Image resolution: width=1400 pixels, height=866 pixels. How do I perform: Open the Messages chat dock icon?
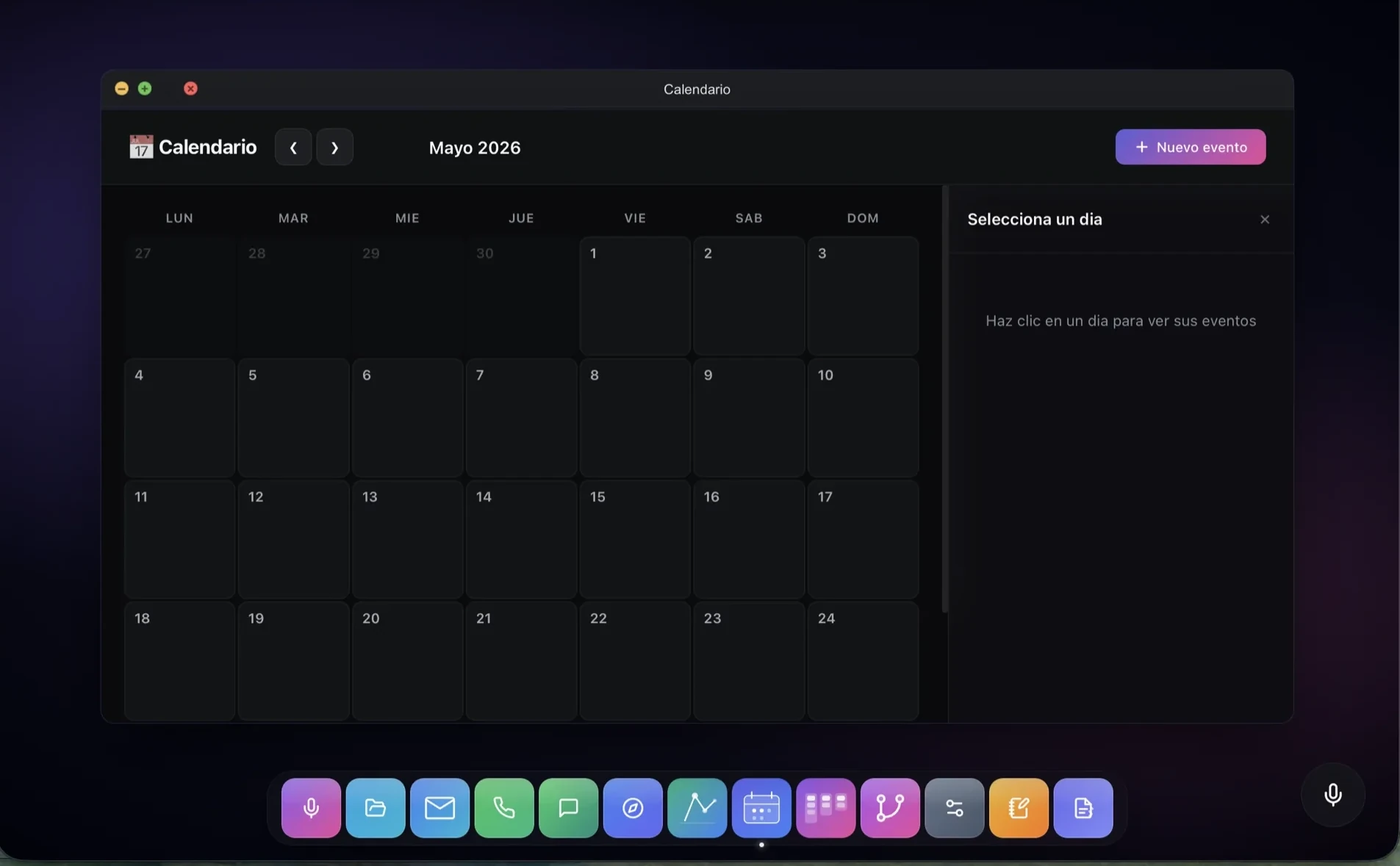point(568,808)
